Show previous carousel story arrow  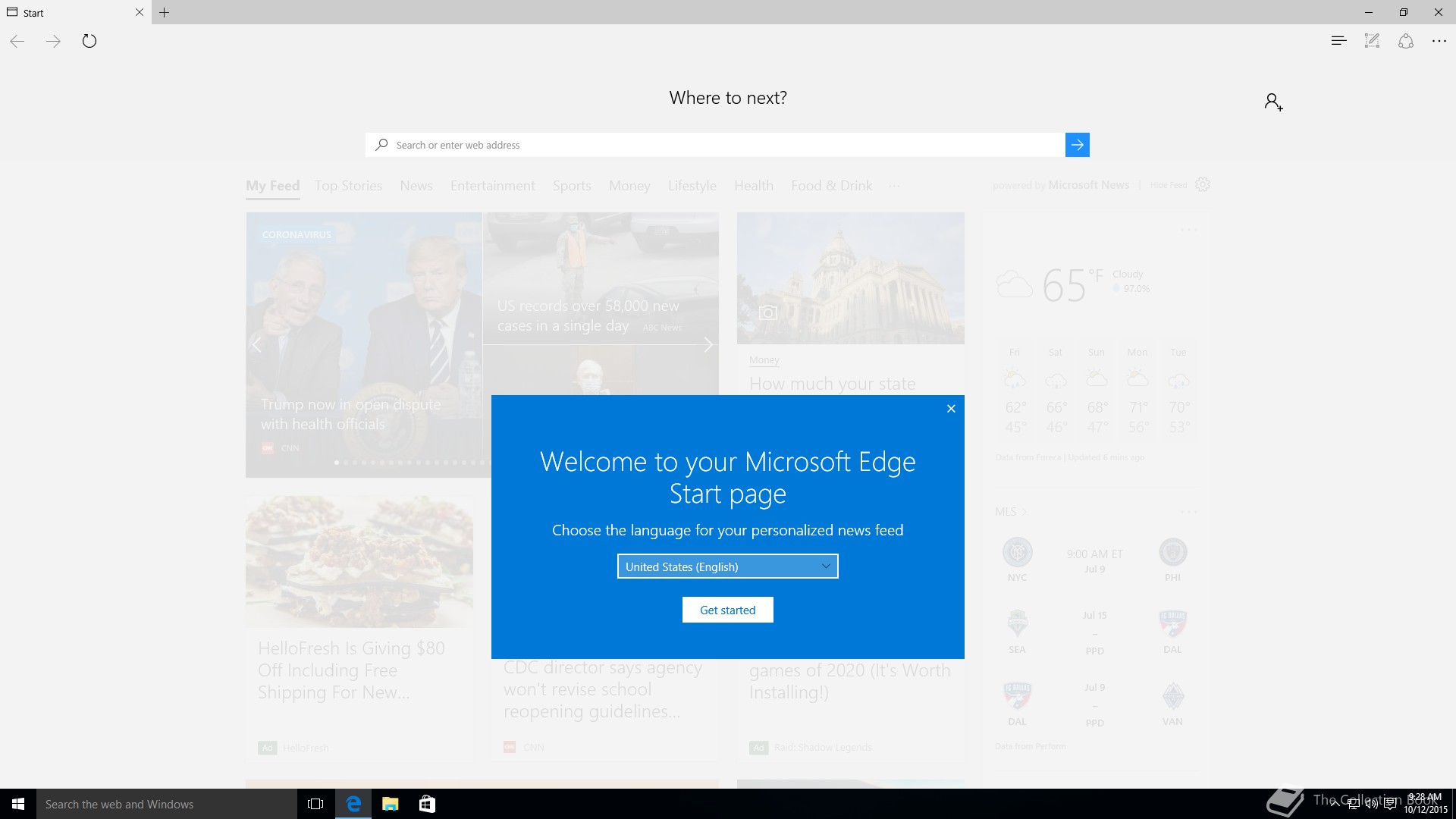[x=257, y=344]
